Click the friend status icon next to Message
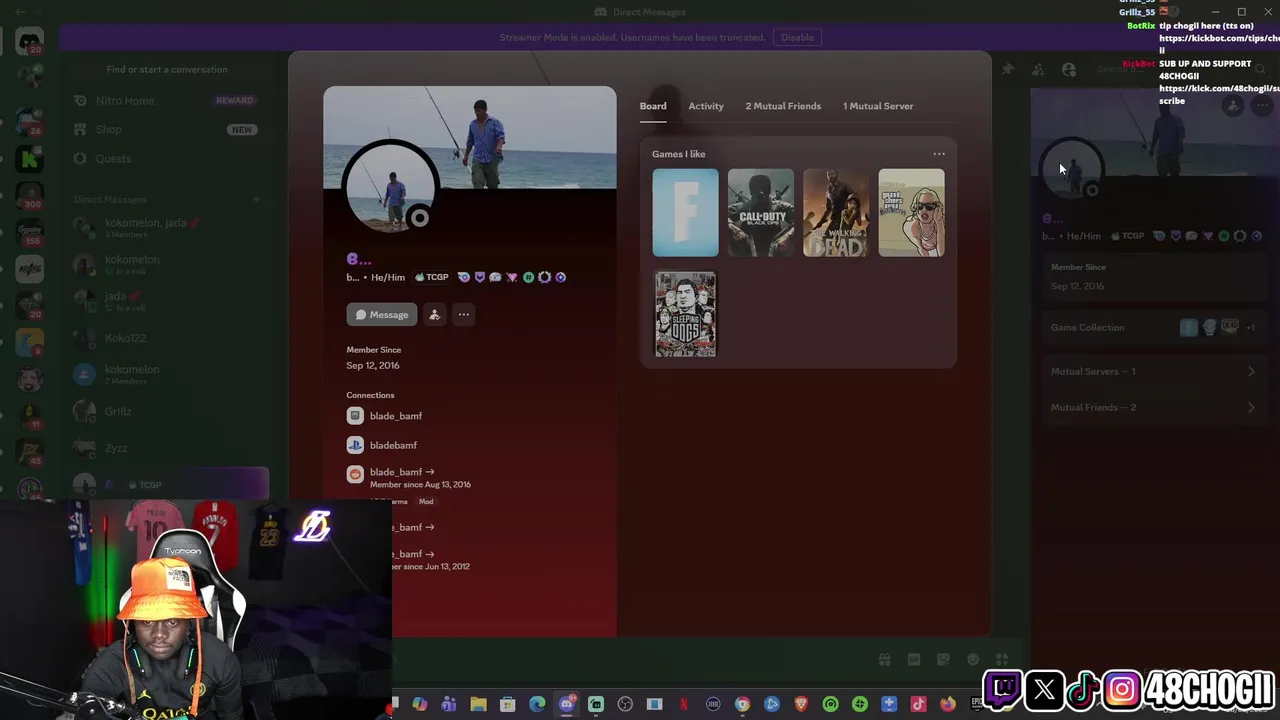The width and height of the screenshot is (1280, 720). coord(434,315)
